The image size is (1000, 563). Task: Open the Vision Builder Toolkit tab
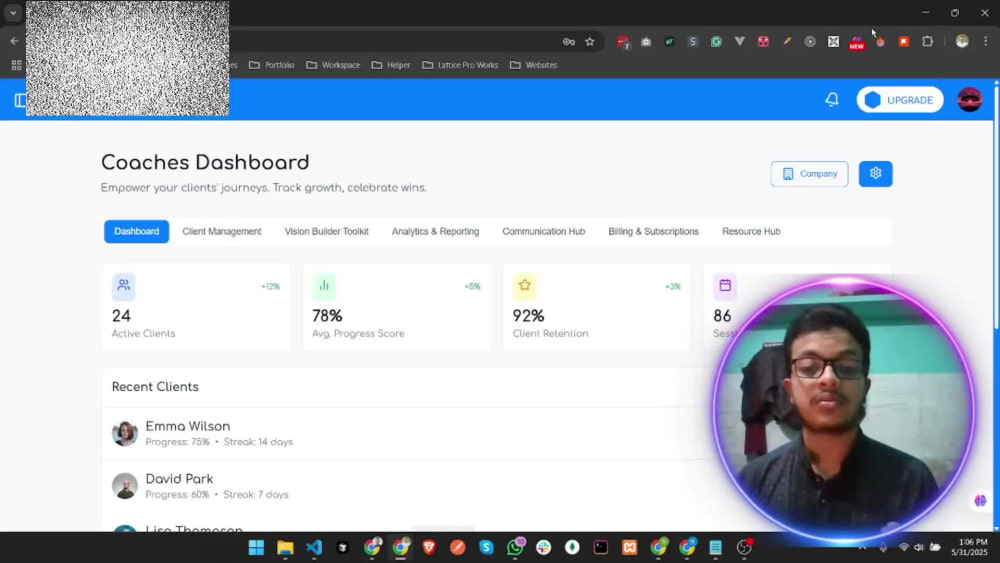pos(327,231)
